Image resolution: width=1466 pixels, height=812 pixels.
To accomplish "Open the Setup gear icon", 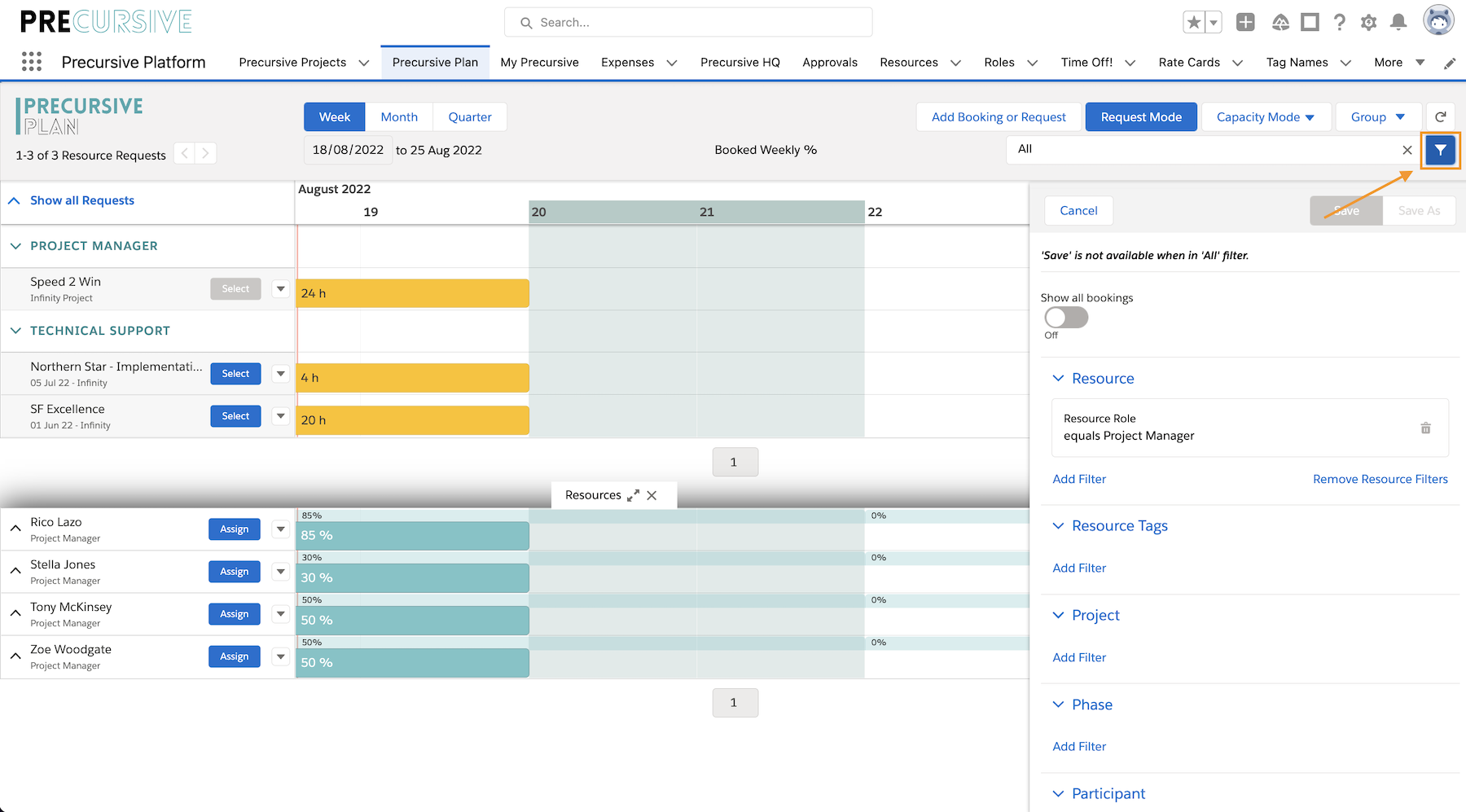I will pos(1369,23).
